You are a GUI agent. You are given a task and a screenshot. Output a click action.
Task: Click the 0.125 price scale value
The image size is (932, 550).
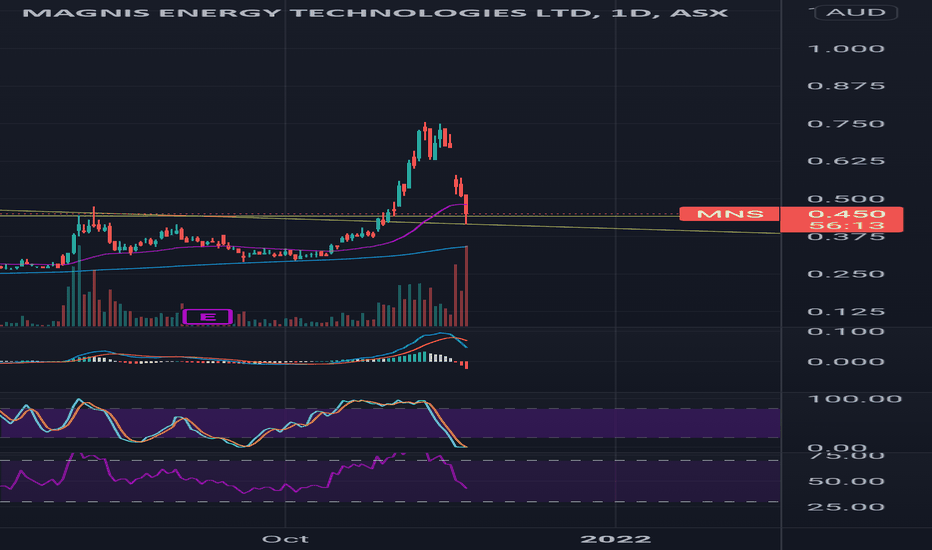click(846, 312)
